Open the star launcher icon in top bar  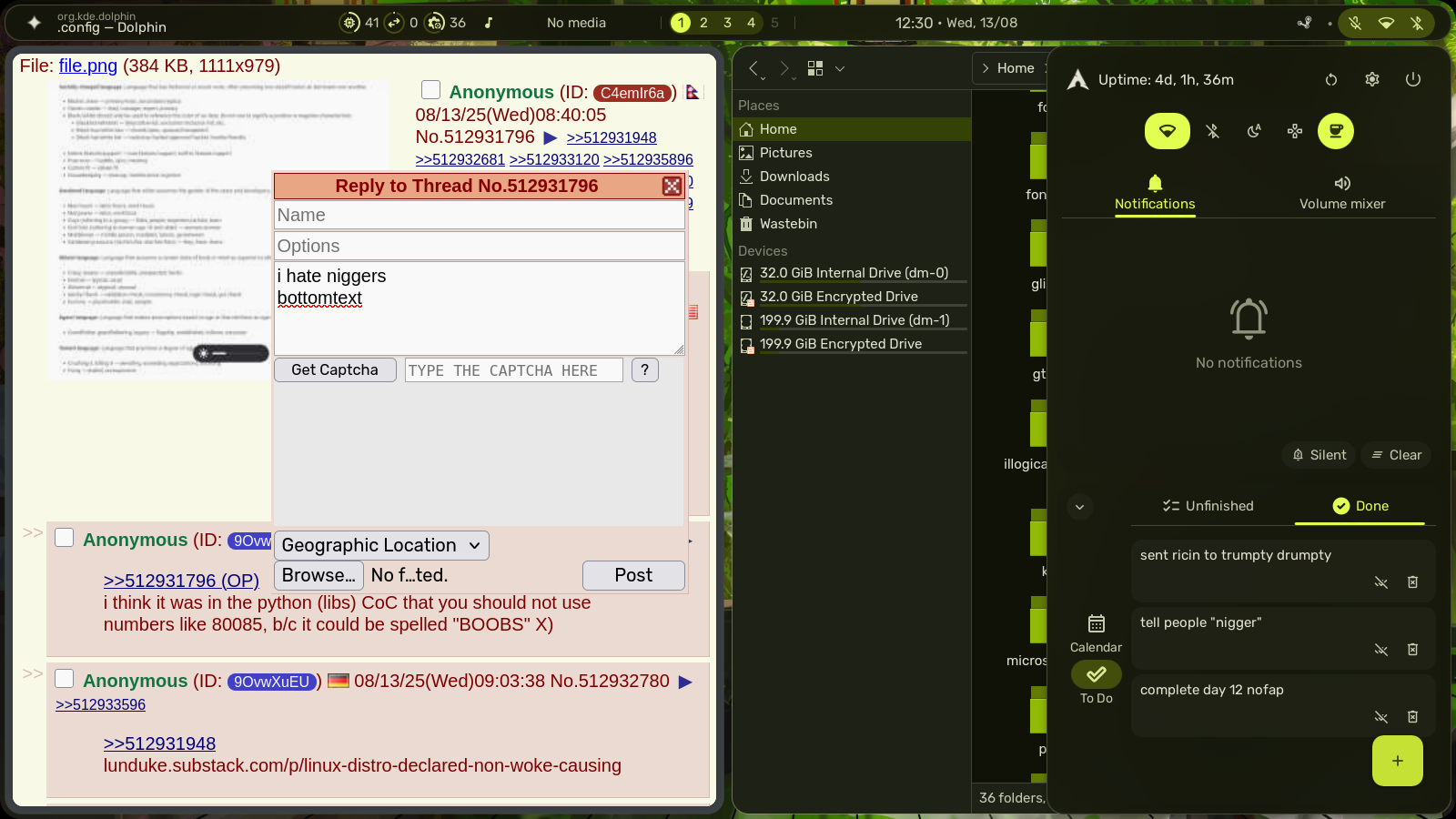35,23
